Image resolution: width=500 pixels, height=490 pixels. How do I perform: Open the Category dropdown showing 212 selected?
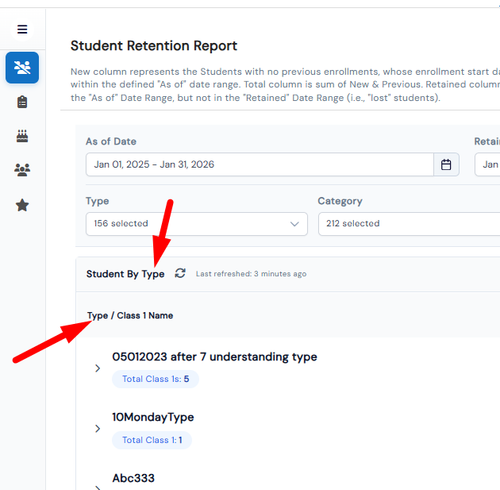(x=409, y=224)
